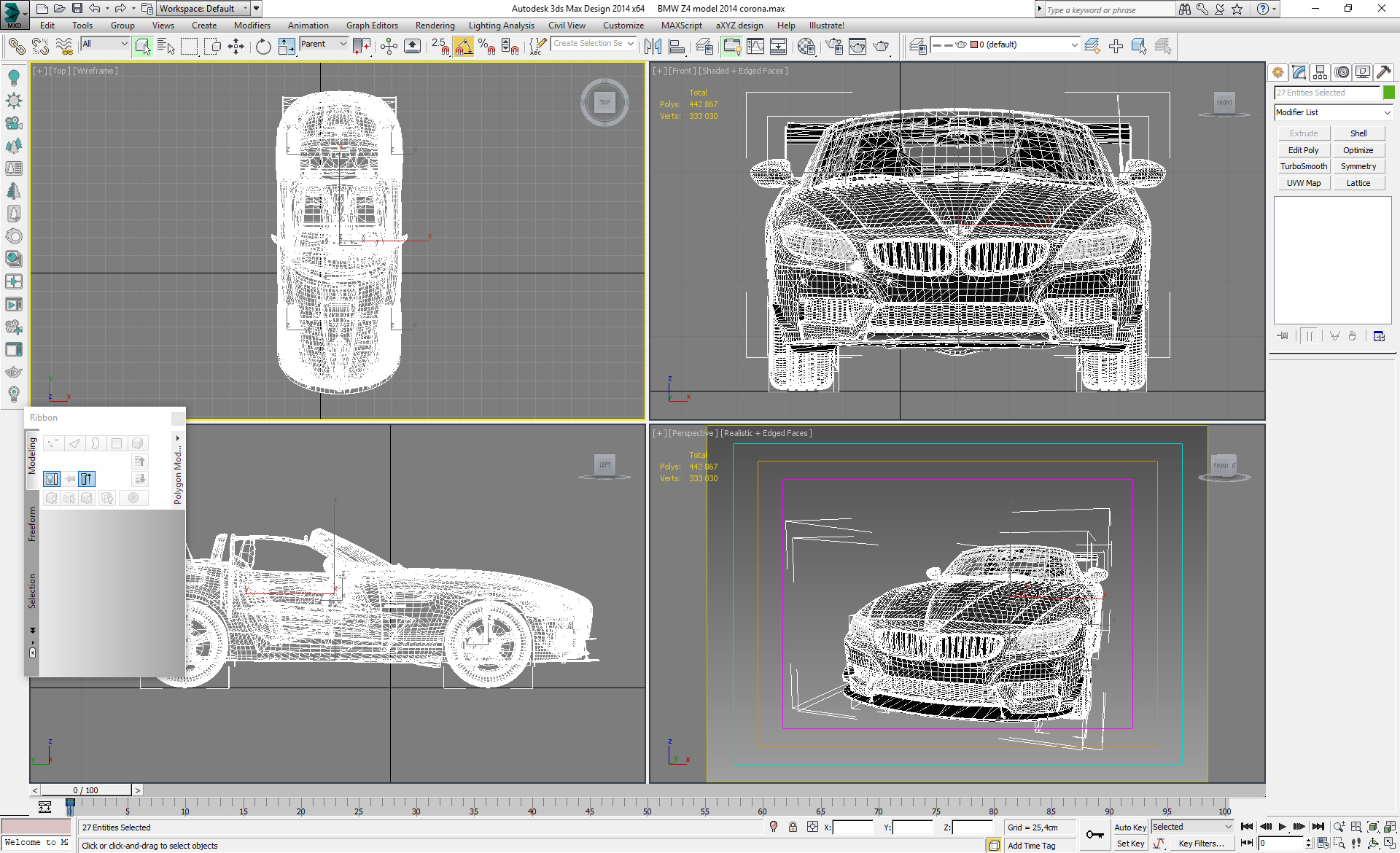This screenshot has width=1400, height=853.
Task: Toggle the Spinner Snap button
Action: point(510,47)
